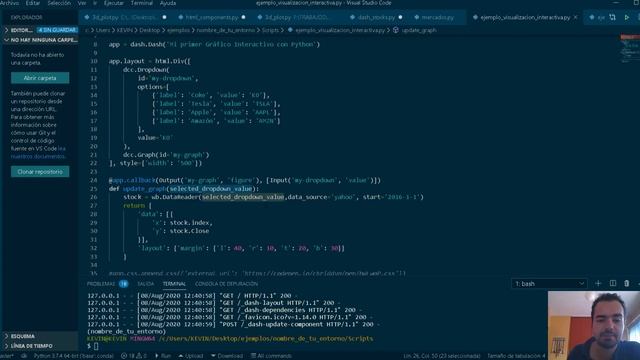
Task: Expand the EDITOR... section (editores abiertos)
Action: 21,30
